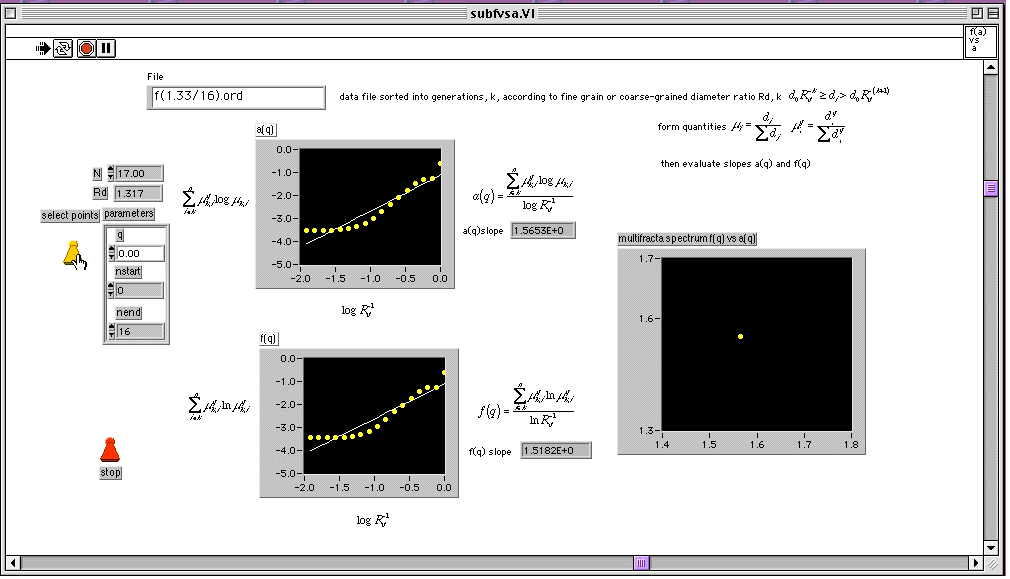The height and width of the screenshot is (579, 1010).
Task: Click the f(q) slope indicator value
Action: [556, 451]
